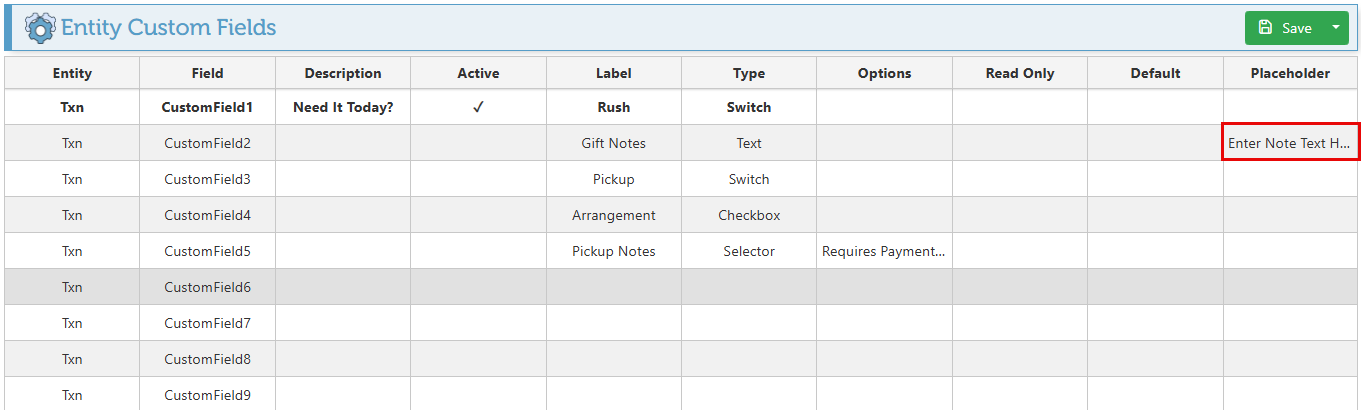
Task: Enable Active cell for CustomField2 row
Action: click(478, 143)
